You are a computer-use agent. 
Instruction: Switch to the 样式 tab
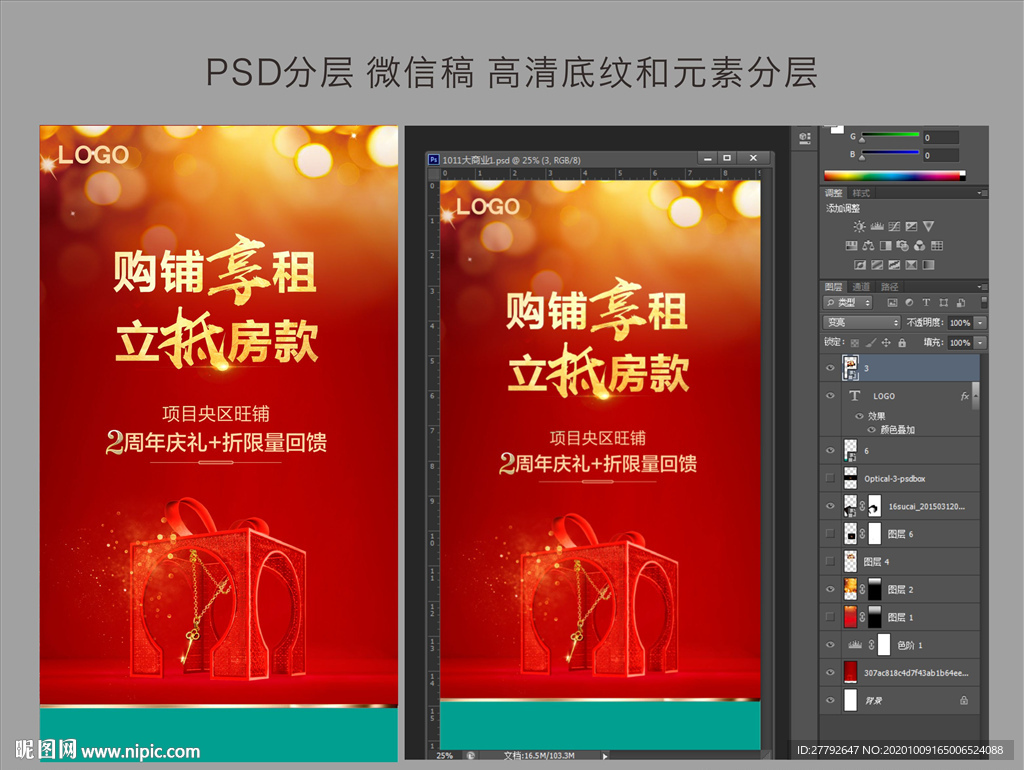click(x=861, y=193)
